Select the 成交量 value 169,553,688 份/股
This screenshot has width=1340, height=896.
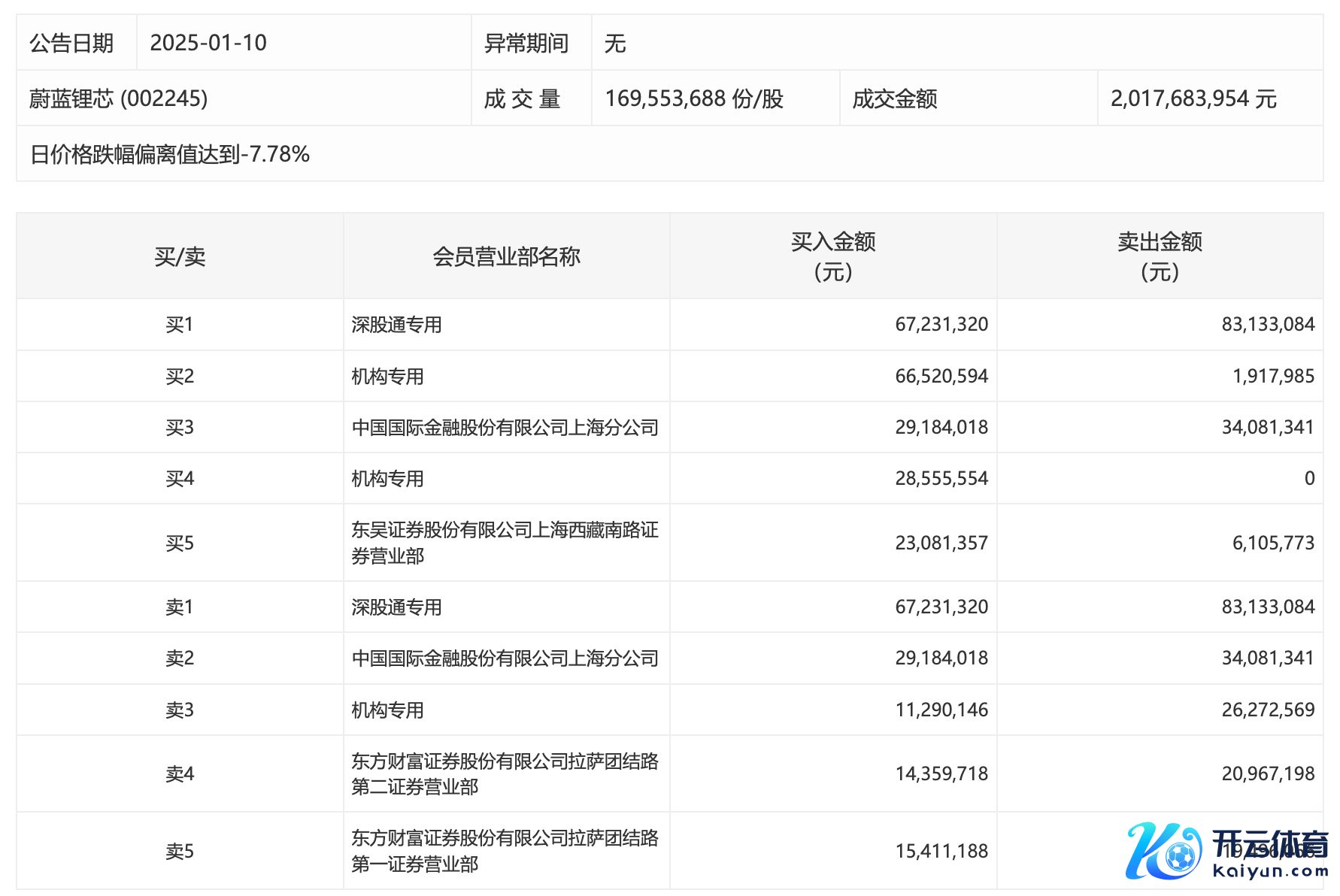click(x=693, y=98)
